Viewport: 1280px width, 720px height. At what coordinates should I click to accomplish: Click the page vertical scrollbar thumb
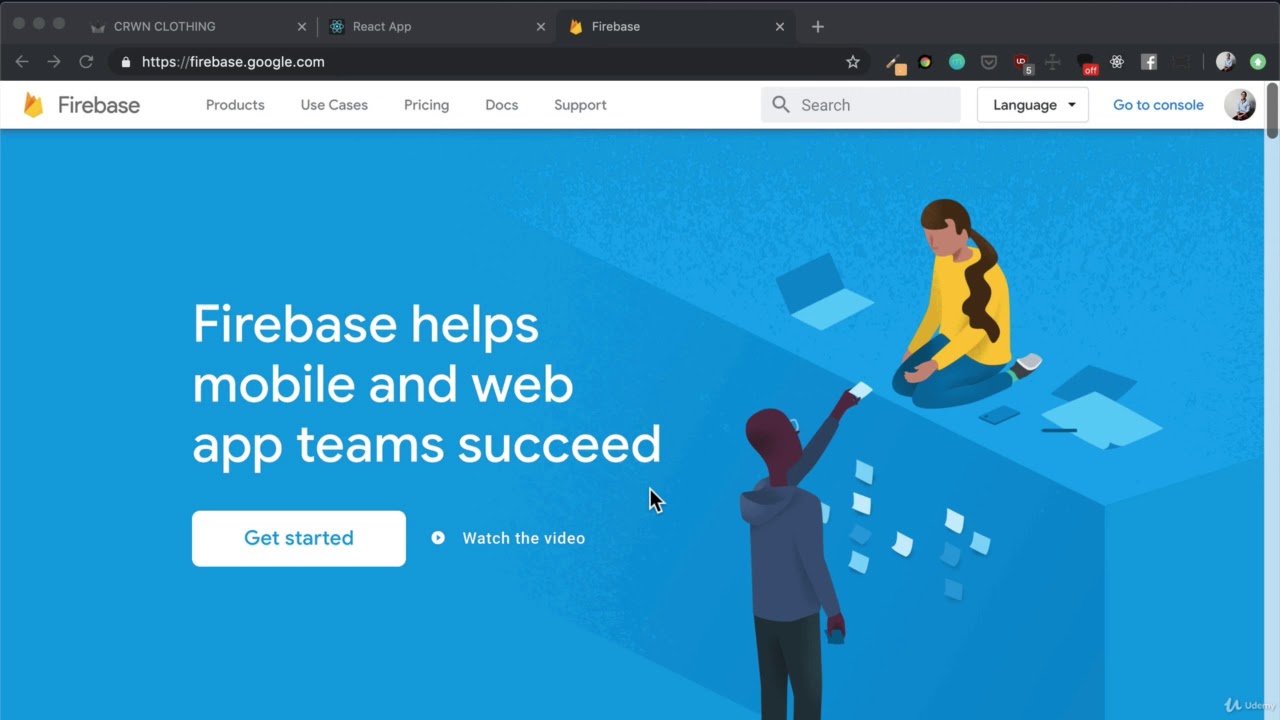pos(1272,111)
